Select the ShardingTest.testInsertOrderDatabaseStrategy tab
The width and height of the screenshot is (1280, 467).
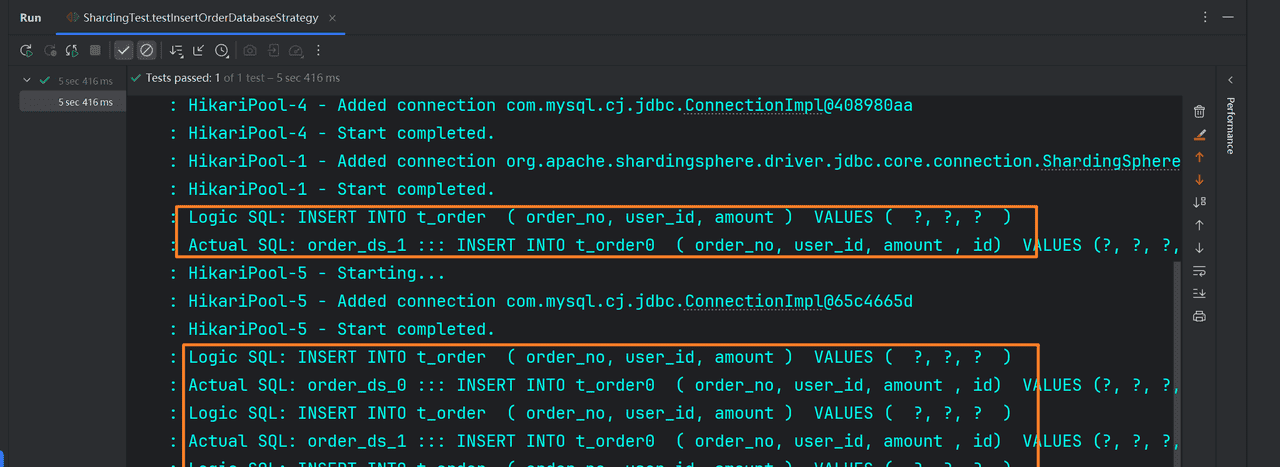pyautogui.click(x=199, y=18)
